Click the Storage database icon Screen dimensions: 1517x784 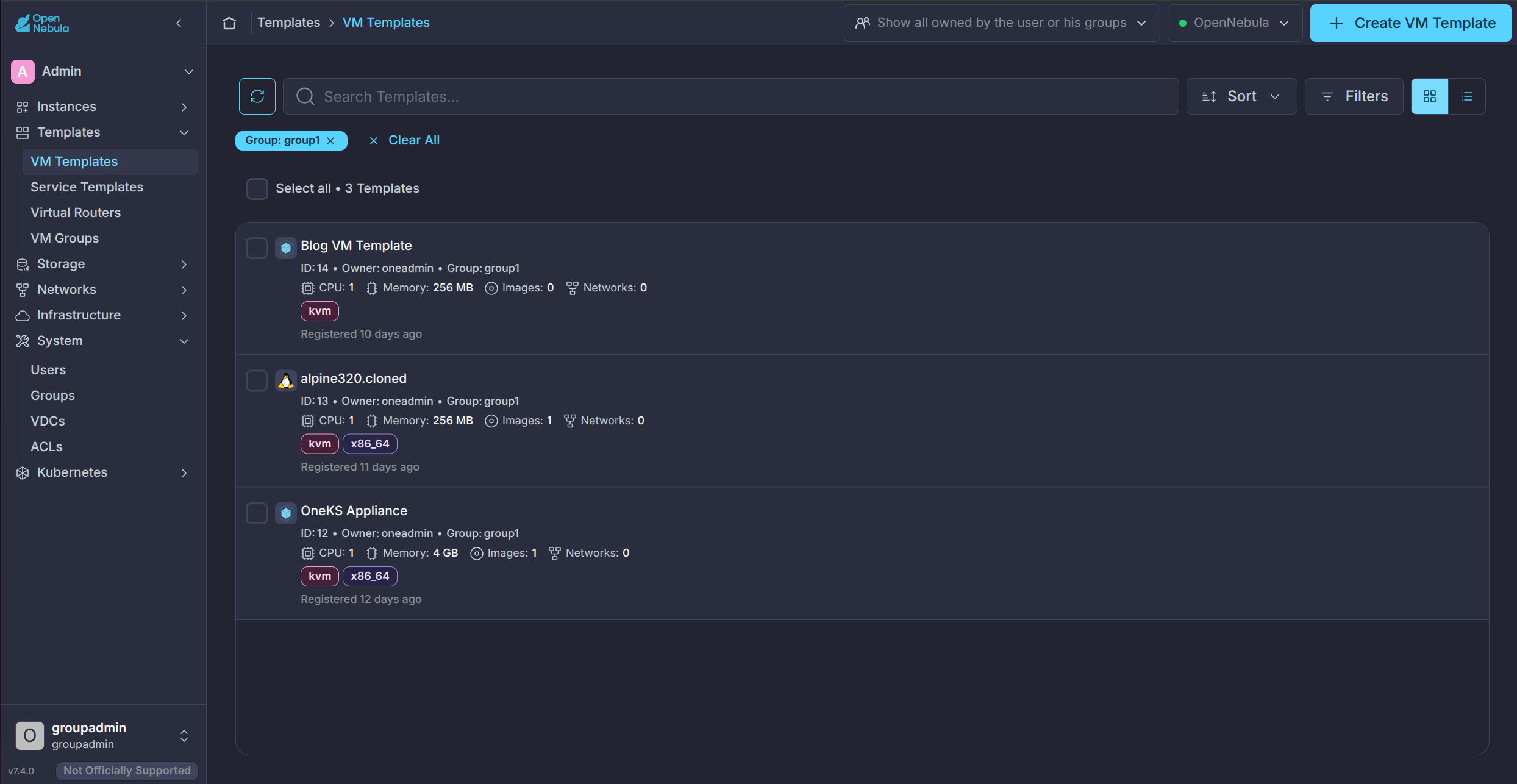pos(23,264)
